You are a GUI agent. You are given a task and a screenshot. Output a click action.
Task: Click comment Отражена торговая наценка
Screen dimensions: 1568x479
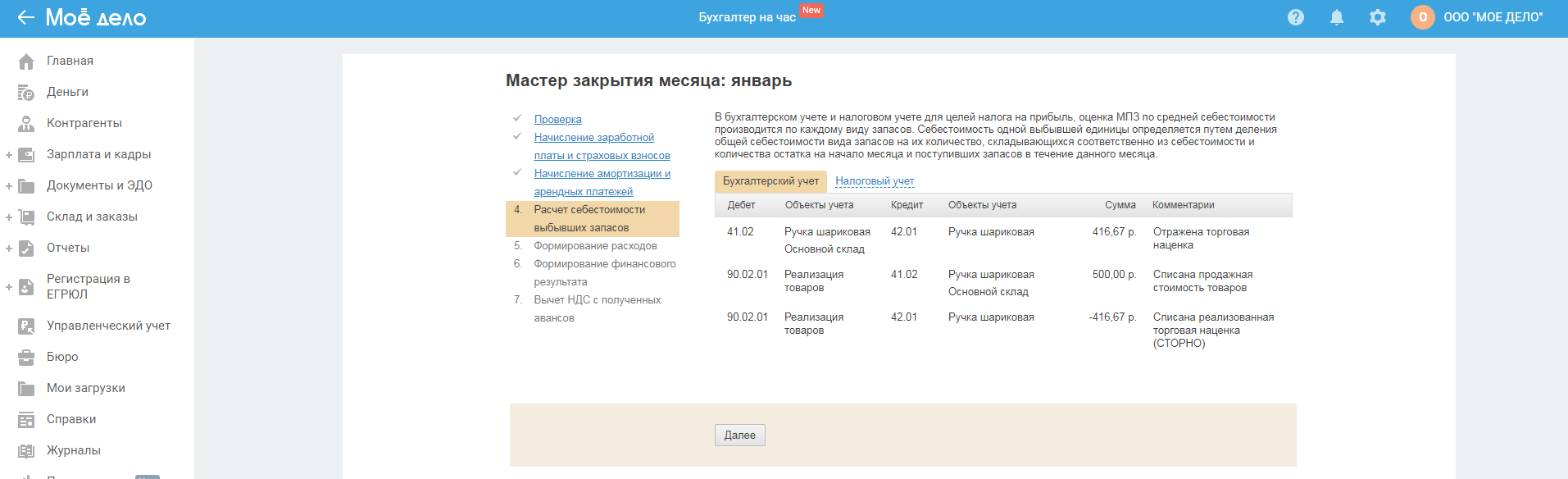(x=1201, y=239)
